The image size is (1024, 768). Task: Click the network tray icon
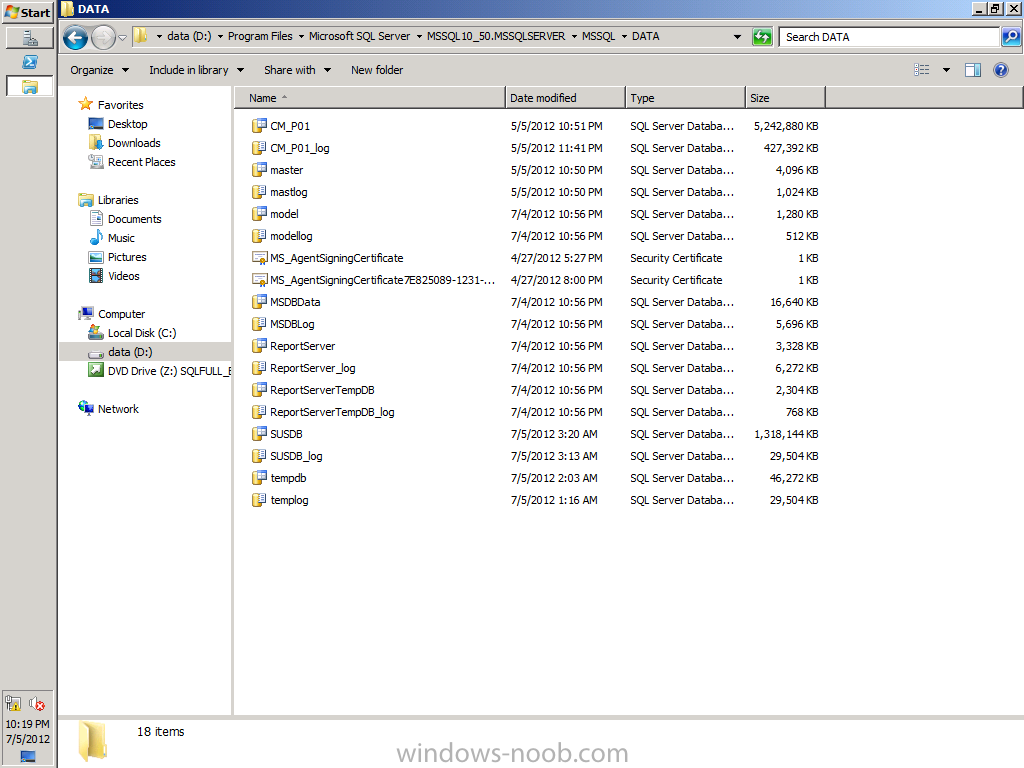(x=13, y=704)
